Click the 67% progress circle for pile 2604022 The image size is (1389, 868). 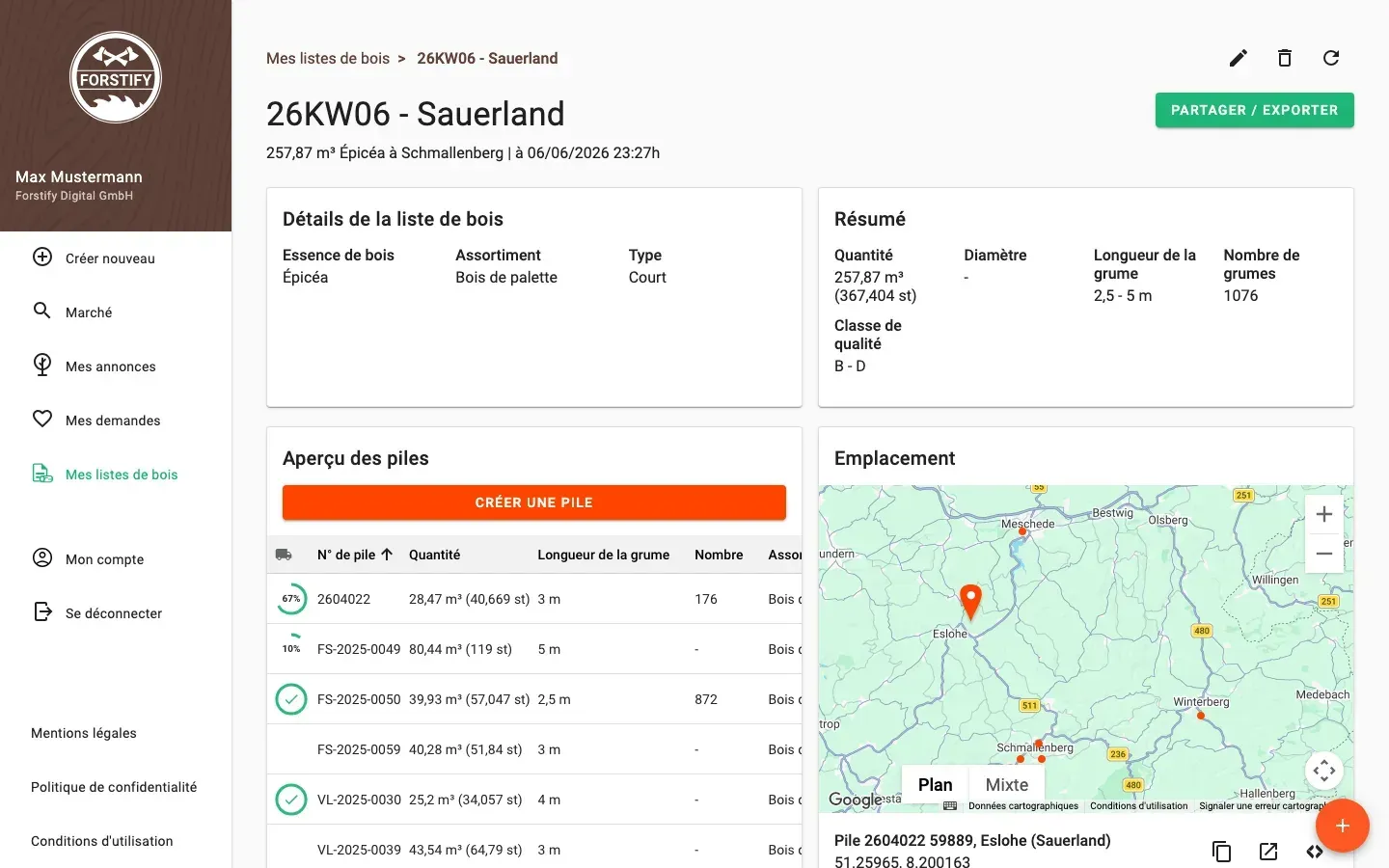(291, 599)
